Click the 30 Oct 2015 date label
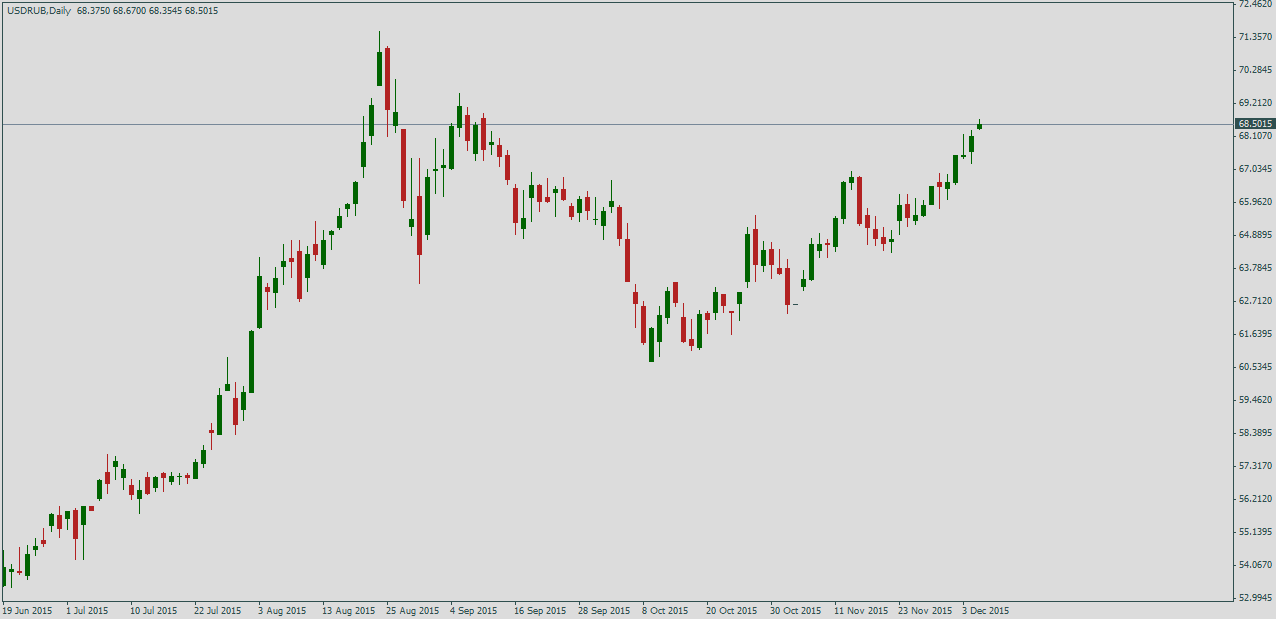 coord(796,610)
